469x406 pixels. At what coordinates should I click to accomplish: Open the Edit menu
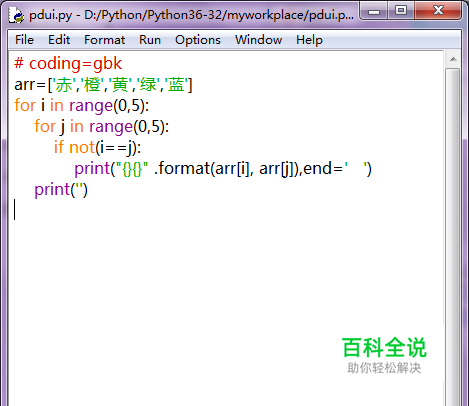coord(59,40)
